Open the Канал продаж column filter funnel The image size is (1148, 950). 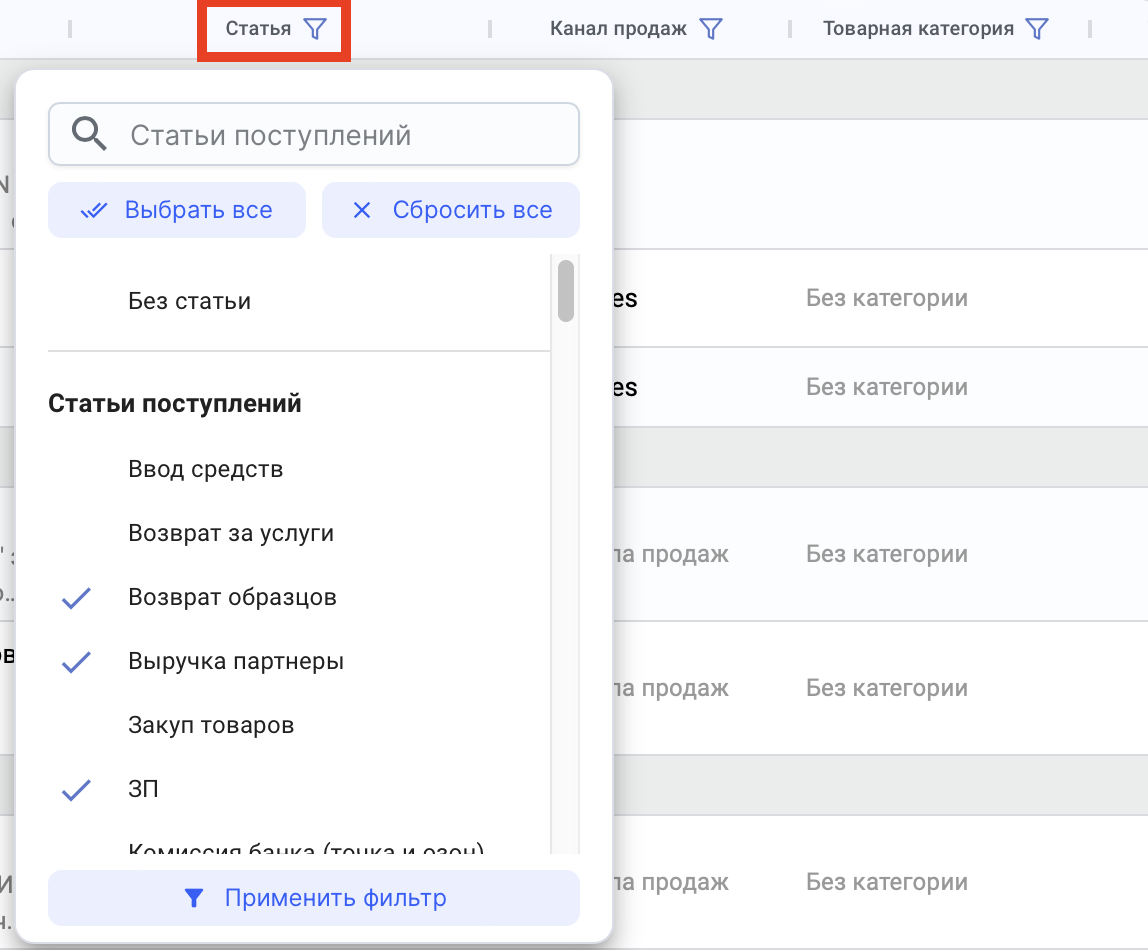[x=710, y=29]
